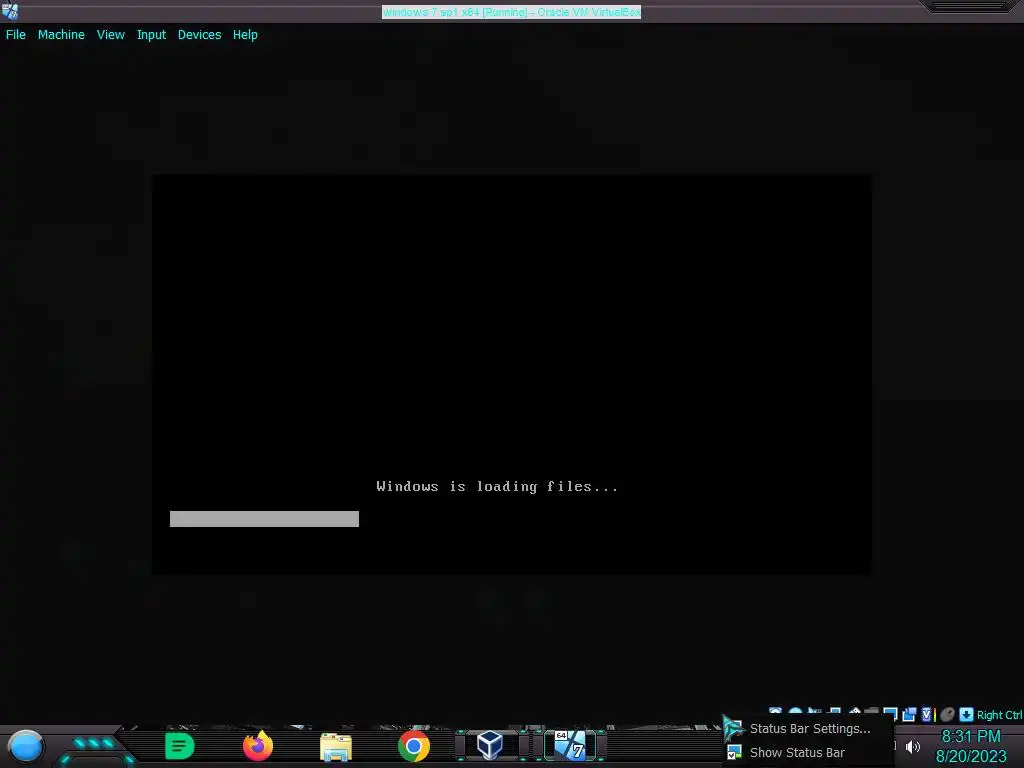Viewport: 1024px width, 768px height.
Task: Open the Input menu
Action: 151,35
